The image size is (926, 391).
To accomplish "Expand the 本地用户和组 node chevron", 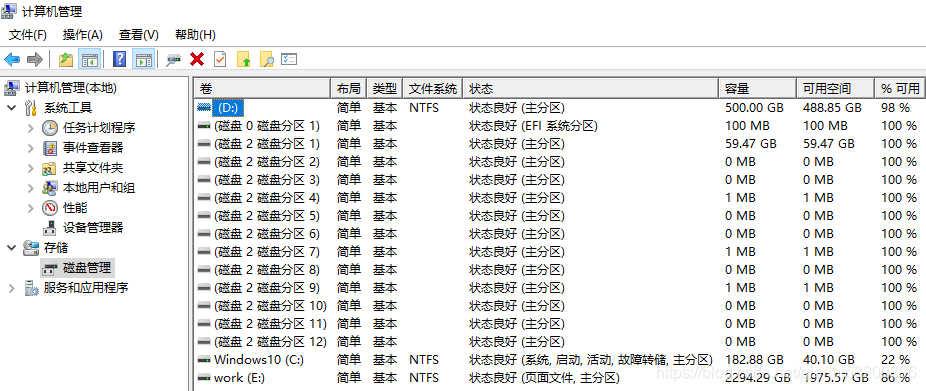I will point(31,188).
